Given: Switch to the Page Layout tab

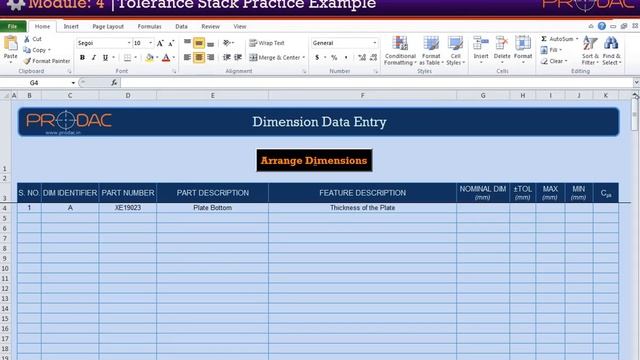Looking at the screenshot, I should [x=108, y=26].
